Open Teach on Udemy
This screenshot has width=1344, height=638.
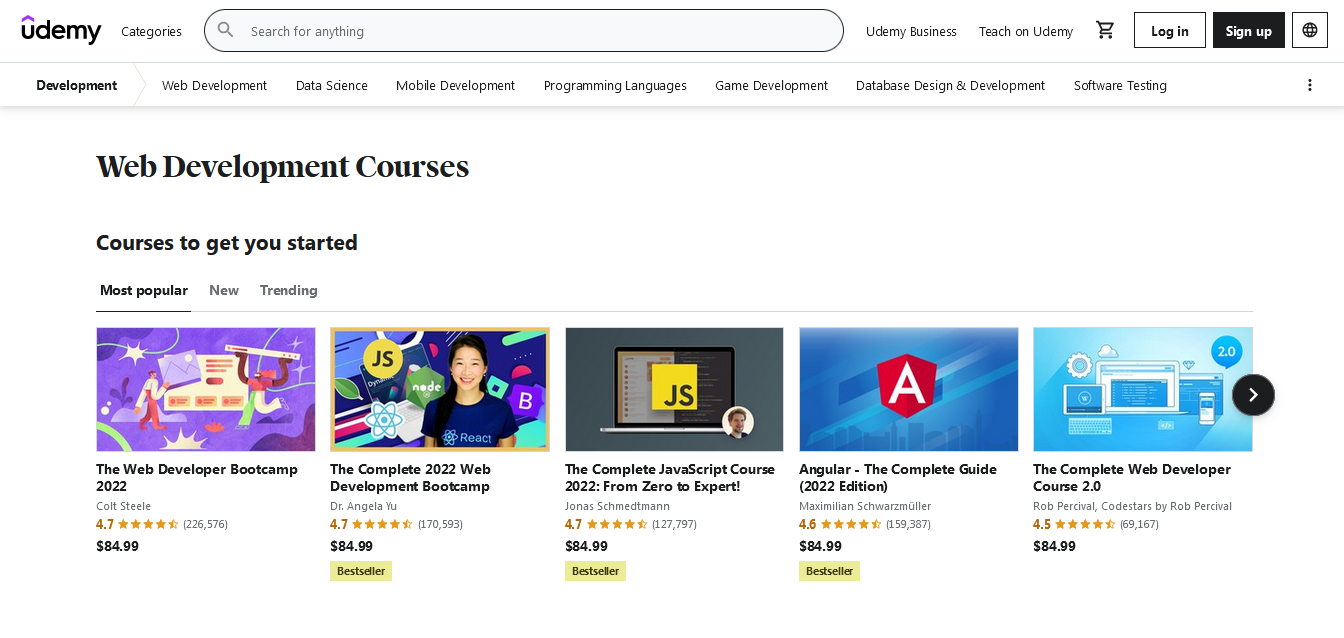[1026, 31]
